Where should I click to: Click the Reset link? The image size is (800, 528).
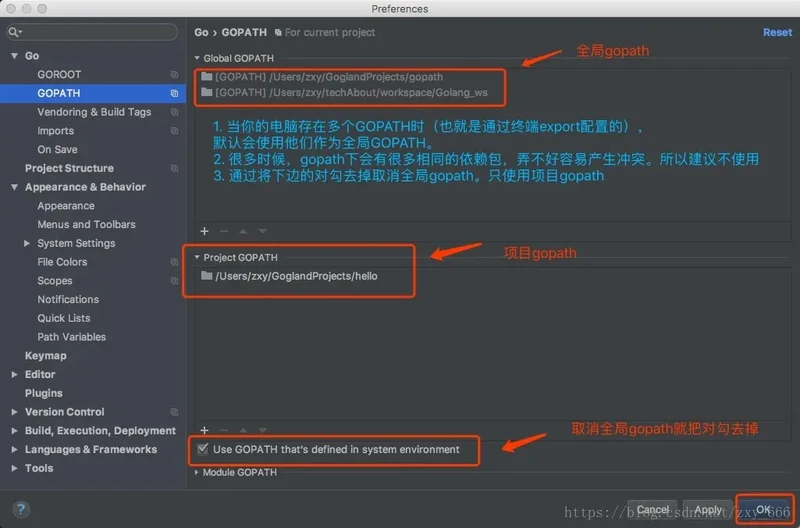click(x=776, y=33)
